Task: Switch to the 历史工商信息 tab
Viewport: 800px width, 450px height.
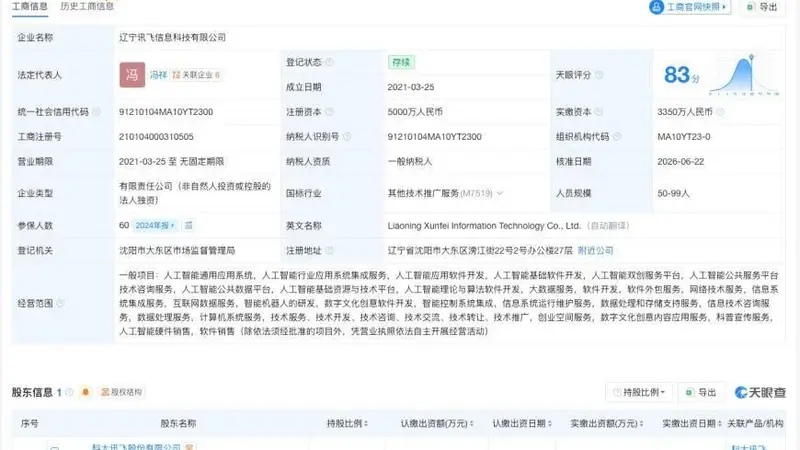Action: 87,6
